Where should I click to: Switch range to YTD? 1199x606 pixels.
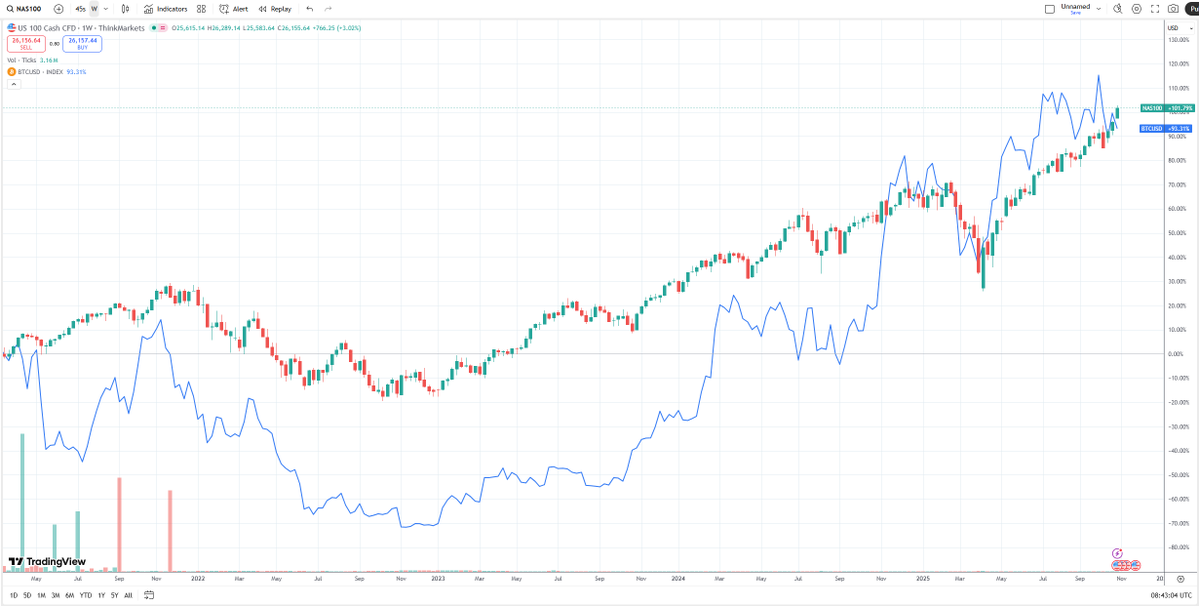click(x=86, y=595)
